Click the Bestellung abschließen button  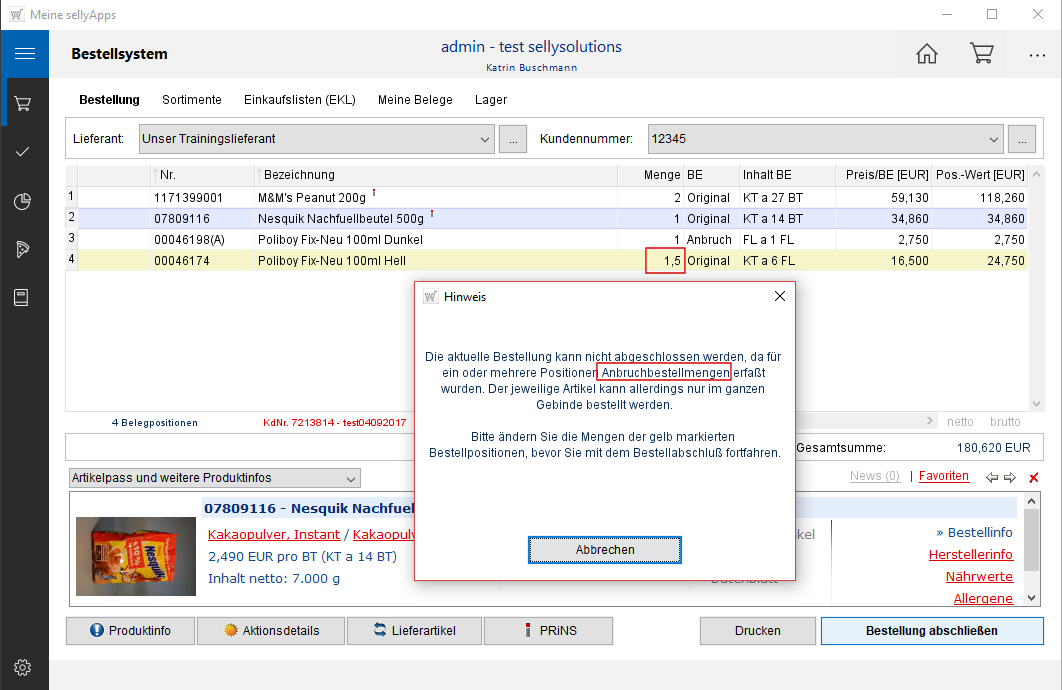[x=931, y=631]
